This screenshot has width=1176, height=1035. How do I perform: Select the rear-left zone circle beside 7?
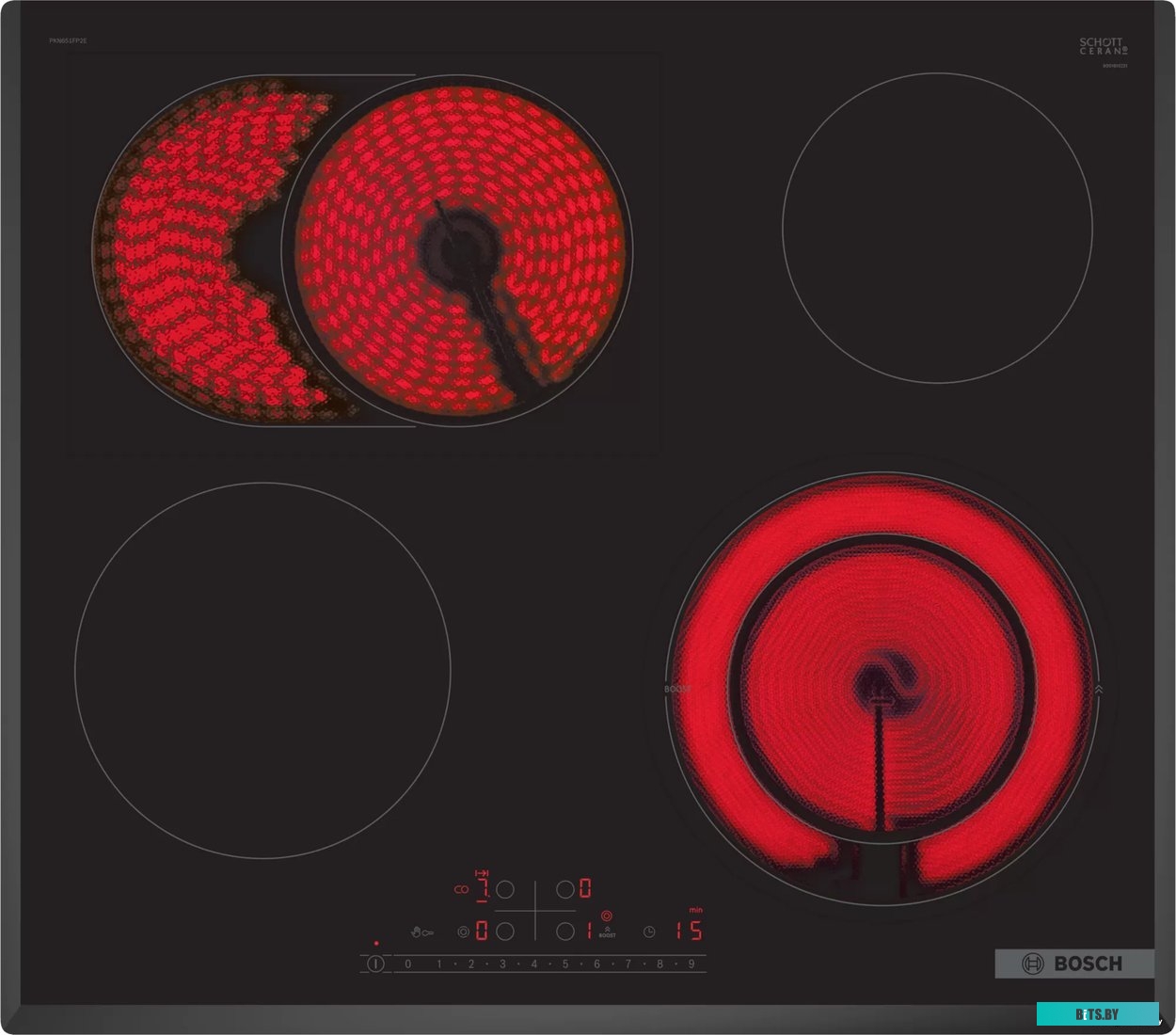click(x=505, y=888)
